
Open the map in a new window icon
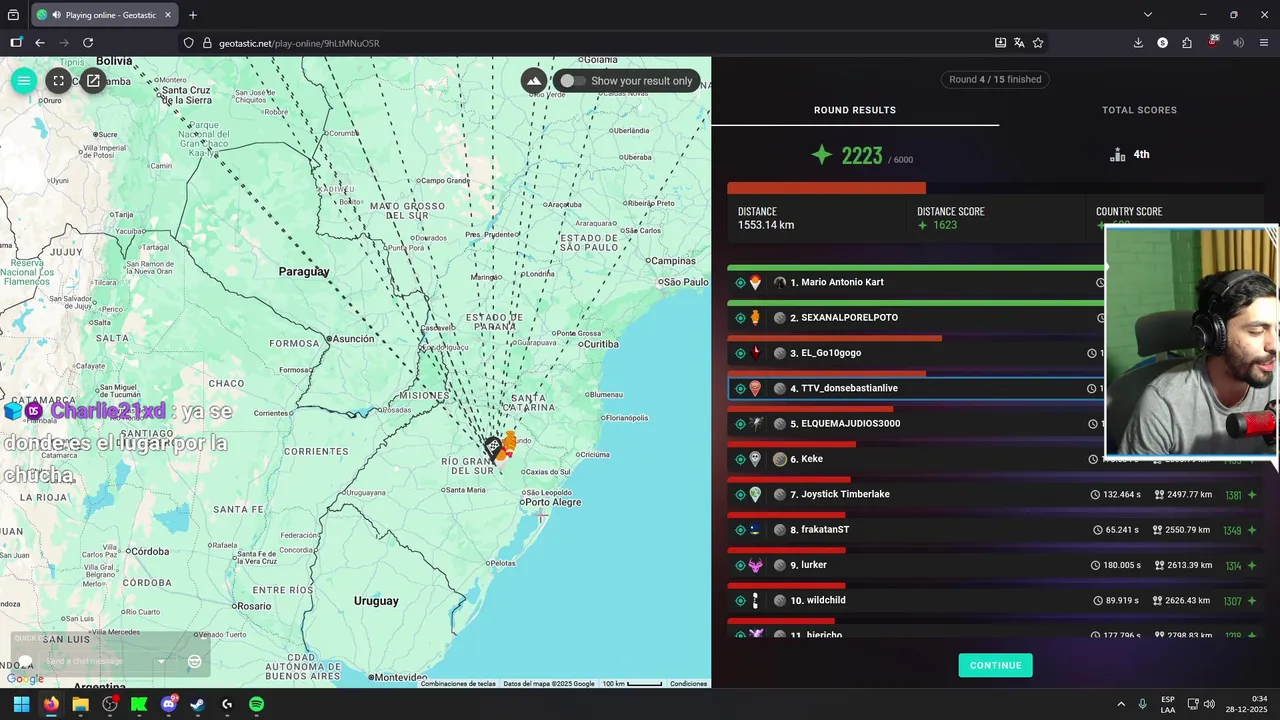[93, 81]
